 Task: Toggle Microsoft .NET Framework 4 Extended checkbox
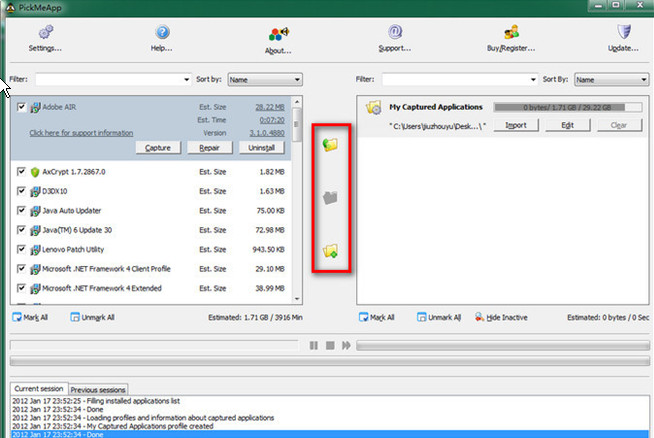[21, 288]
